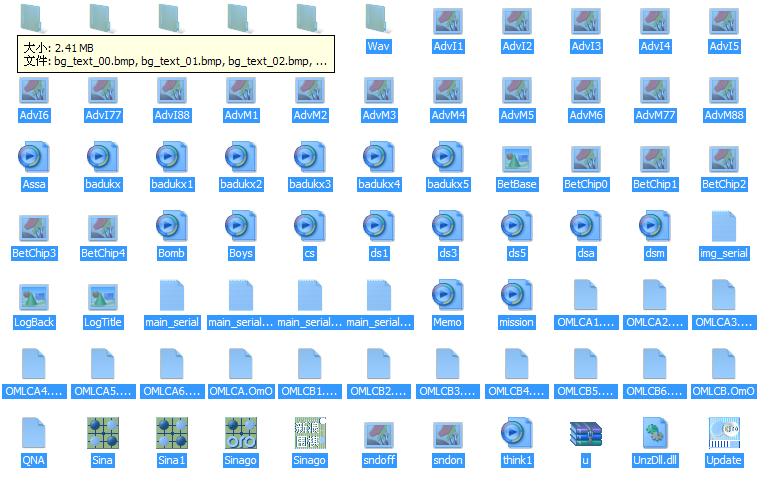Viewport: 771px width, 485px height.
Task: Select the AdvM88 image file icon
Action: tap(724, 91)
